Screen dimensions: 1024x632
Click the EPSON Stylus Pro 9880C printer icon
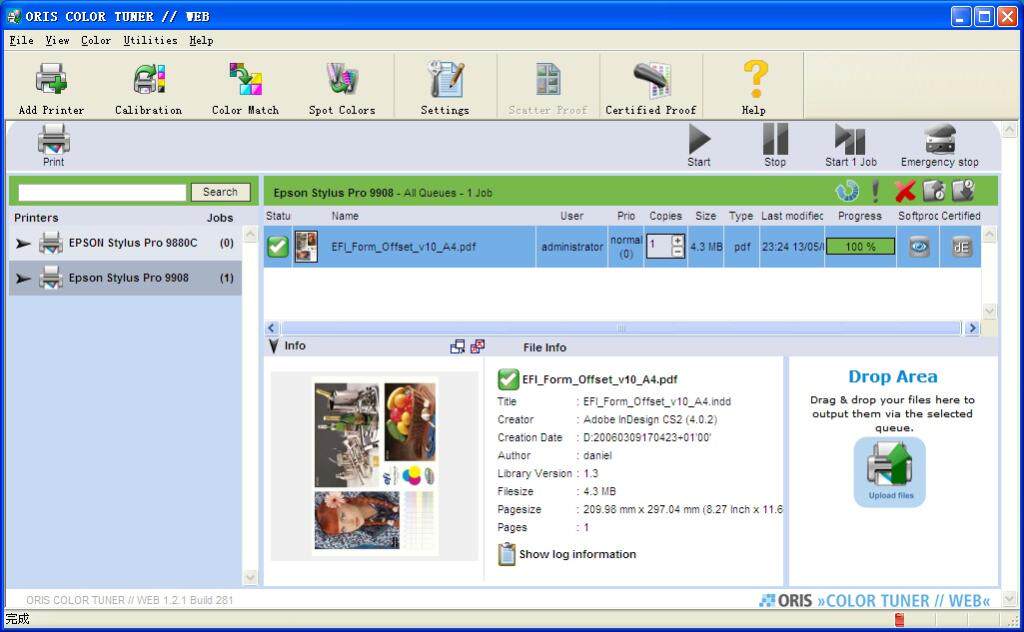[x=51, y=243]
